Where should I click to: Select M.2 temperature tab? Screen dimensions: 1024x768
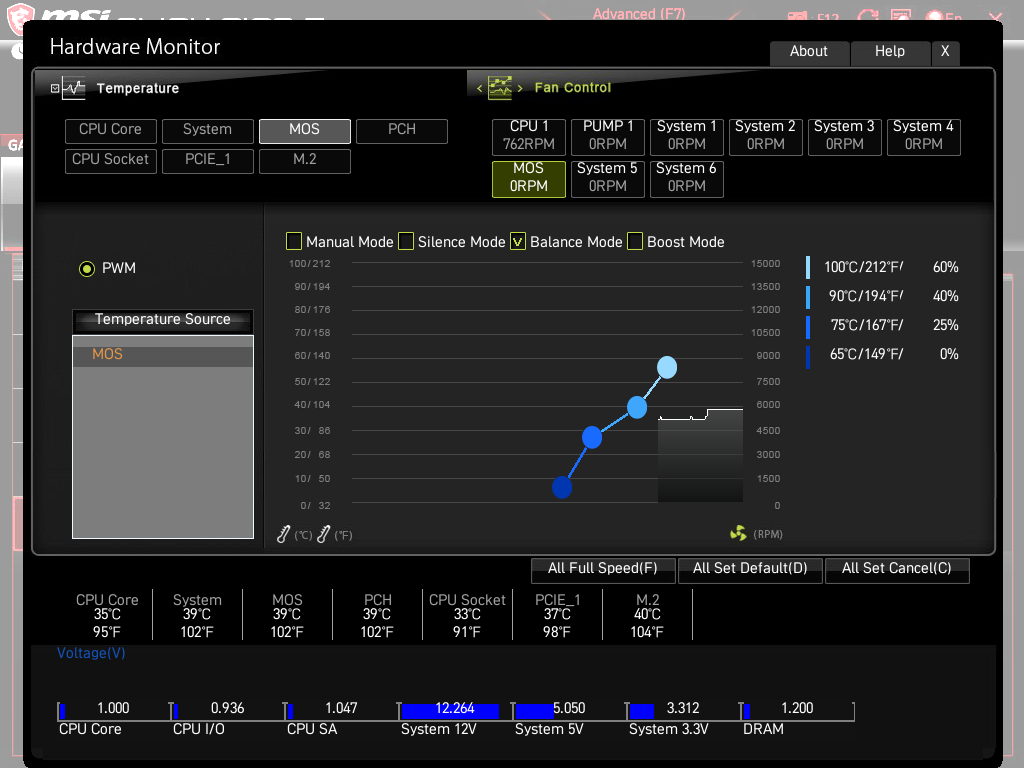coord(305,160)
